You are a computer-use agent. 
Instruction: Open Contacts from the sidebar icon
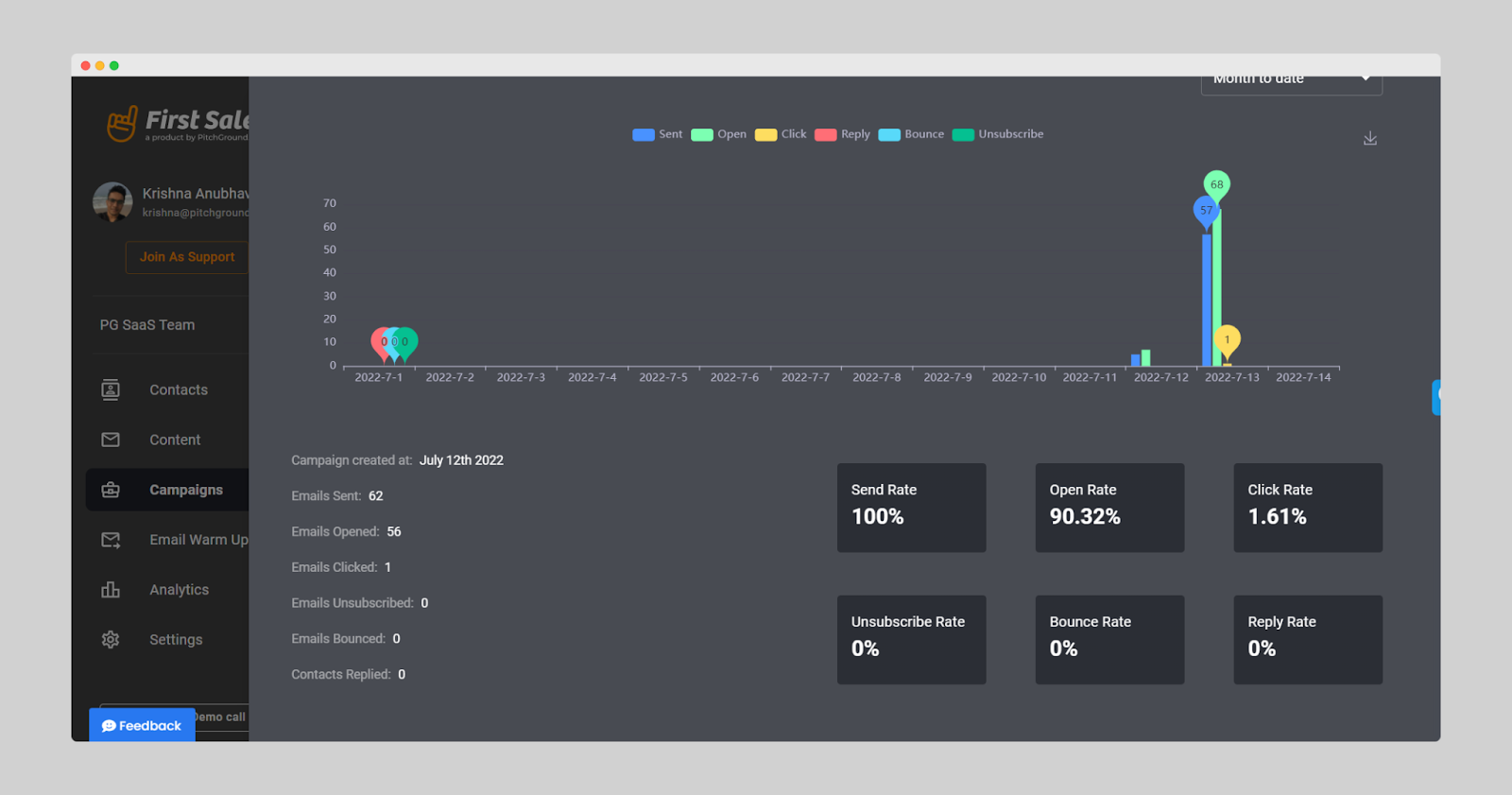click(111, 389)
